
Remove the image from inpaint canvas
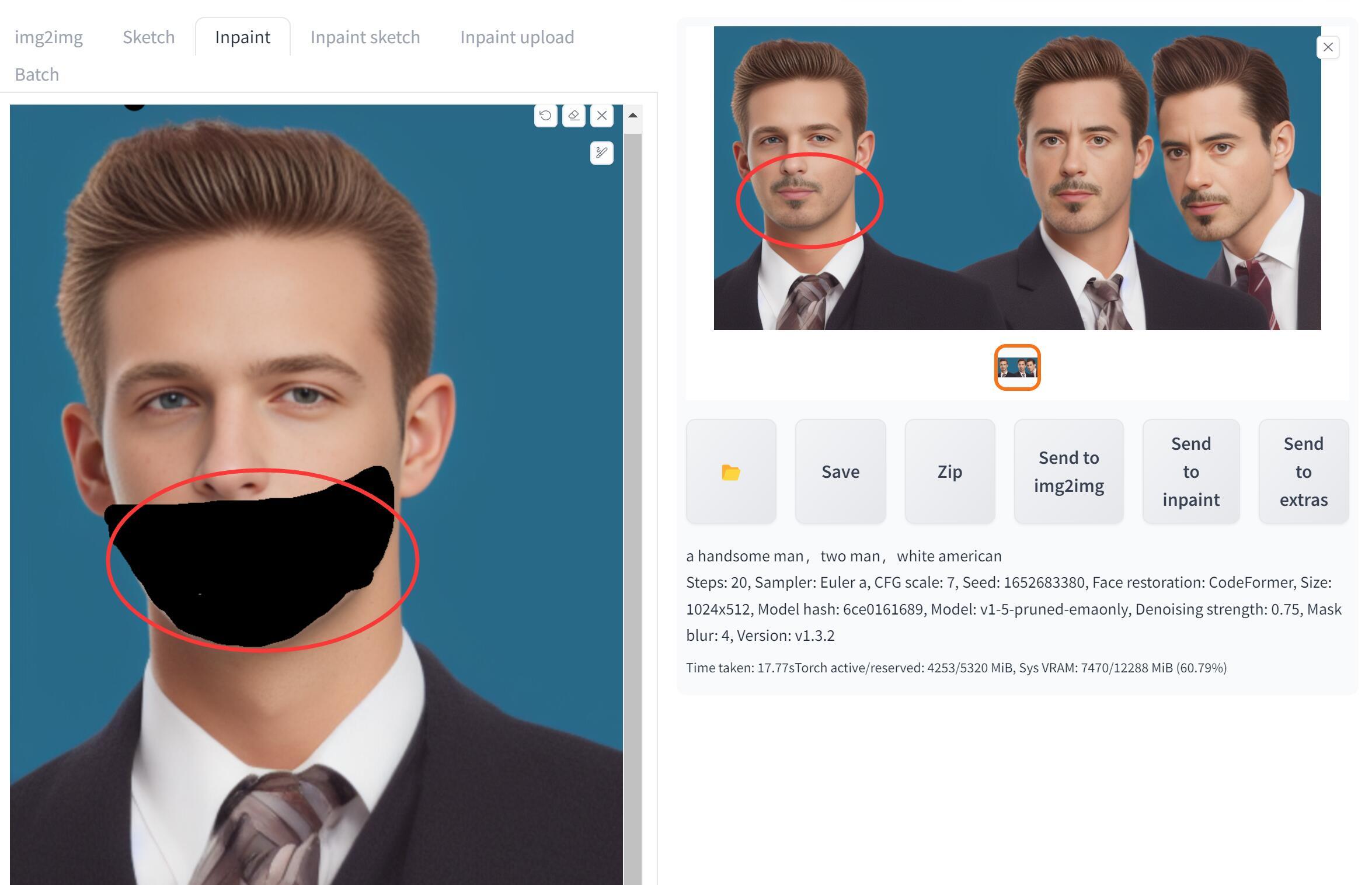click(x=602, y=115)
